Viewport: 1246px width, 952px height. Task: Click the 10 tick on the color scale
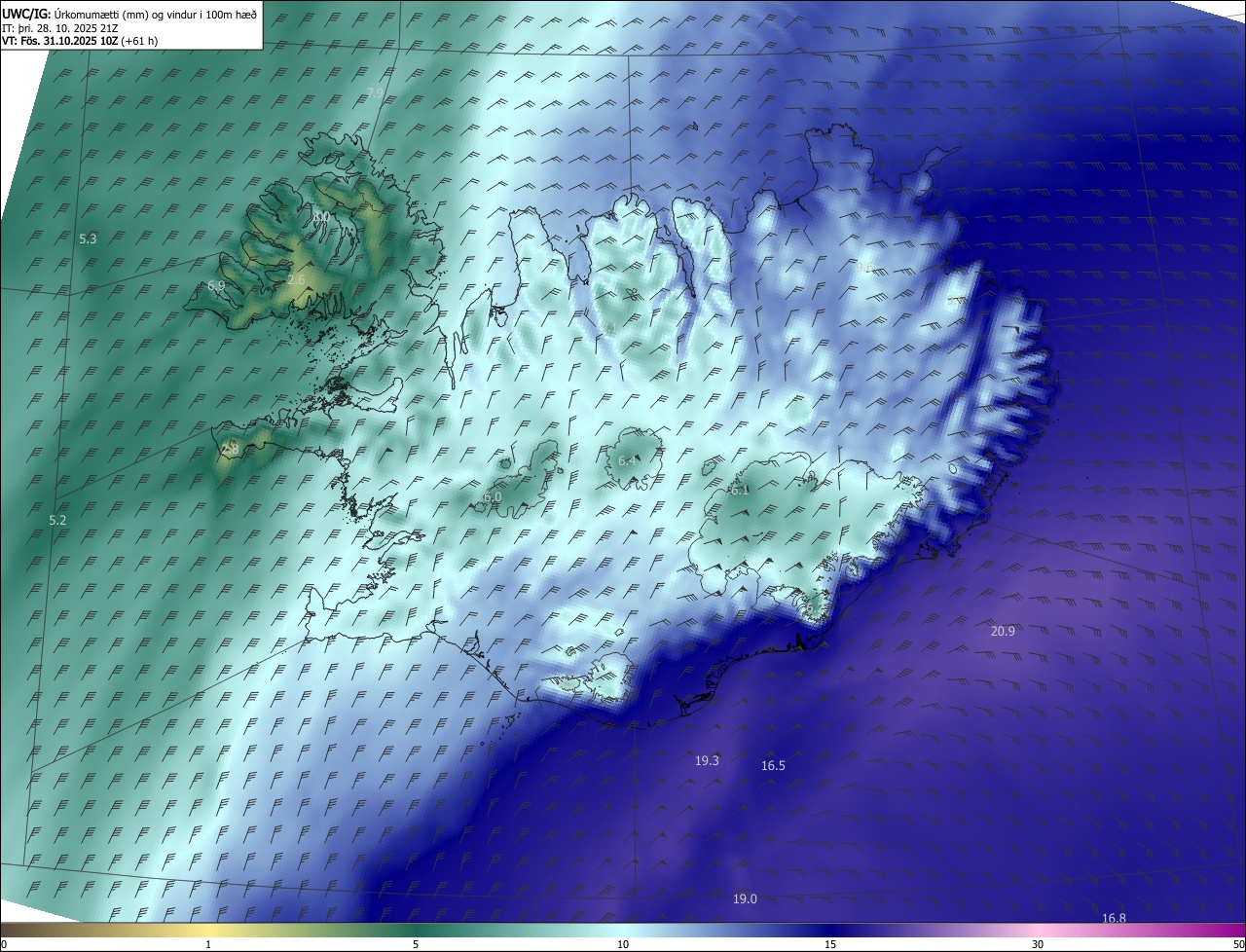623,944
